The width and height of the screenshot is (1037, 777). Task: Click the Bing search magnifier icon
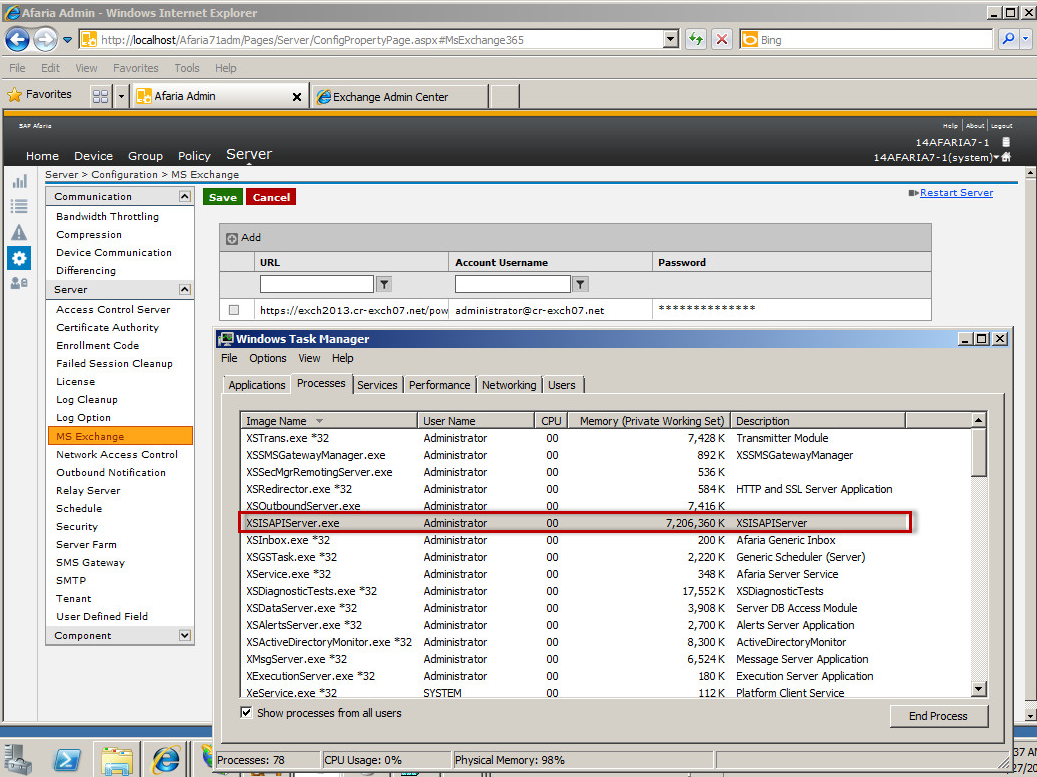[x=1008, y=40]
